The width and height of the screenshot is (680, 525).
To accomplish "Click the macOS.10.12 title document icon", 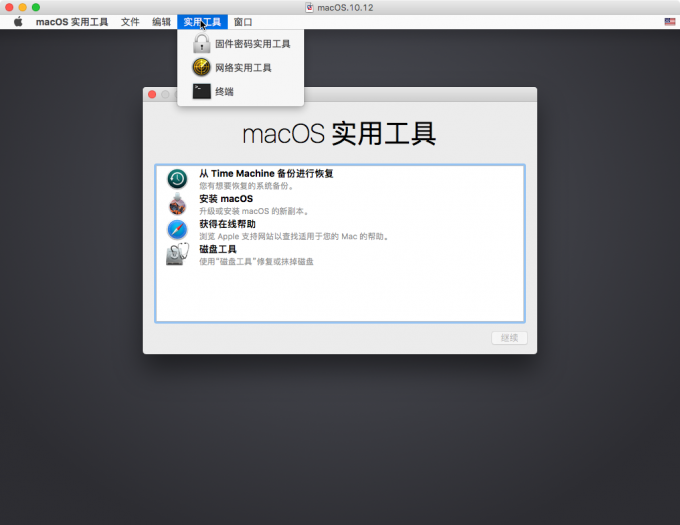I will point(309,7).
